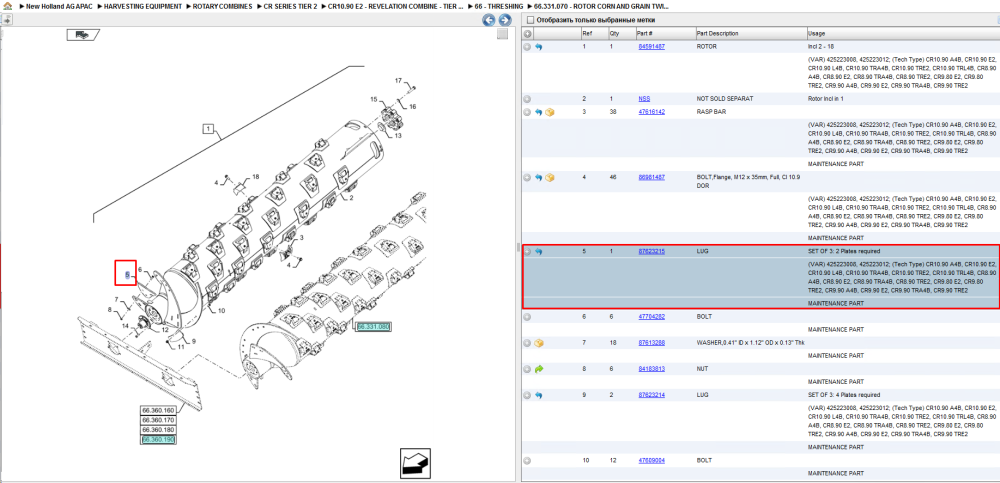Open part number link 47616142
This screenshot has width=1000, height=483.
pyautogui.click(x=651, y=112)
